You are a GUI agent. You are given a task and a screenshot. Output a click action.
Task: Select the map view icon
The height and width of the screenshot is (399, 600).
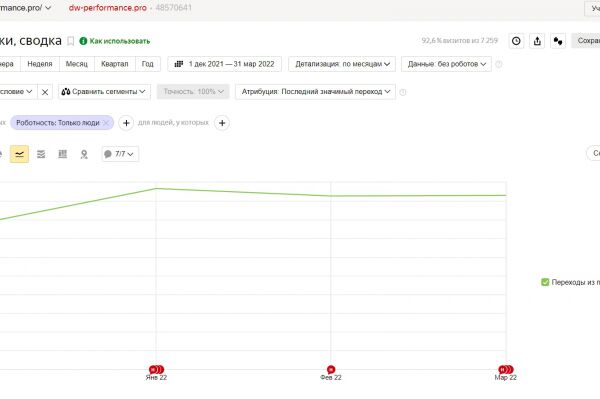click(x=84, y=154)
